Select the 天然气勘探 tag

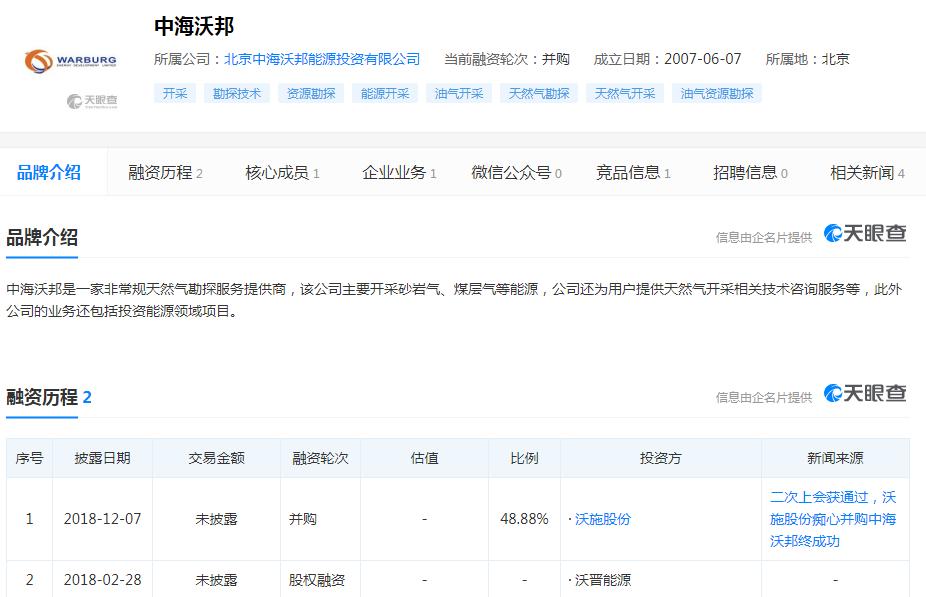click(539, 93)
